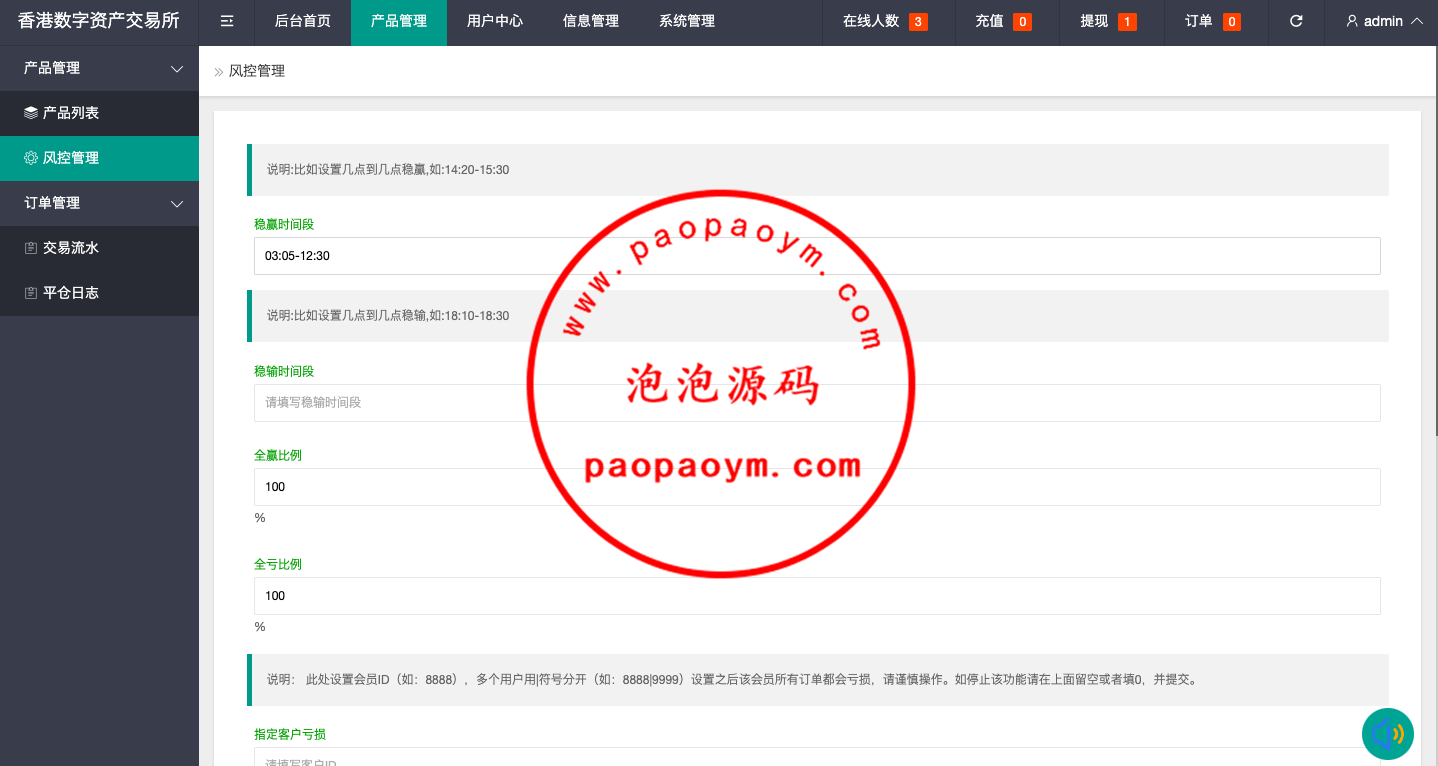Screen dimensions: 1438x766
Task: Click the refresh icon in top bar
Action: (1296, 21)
